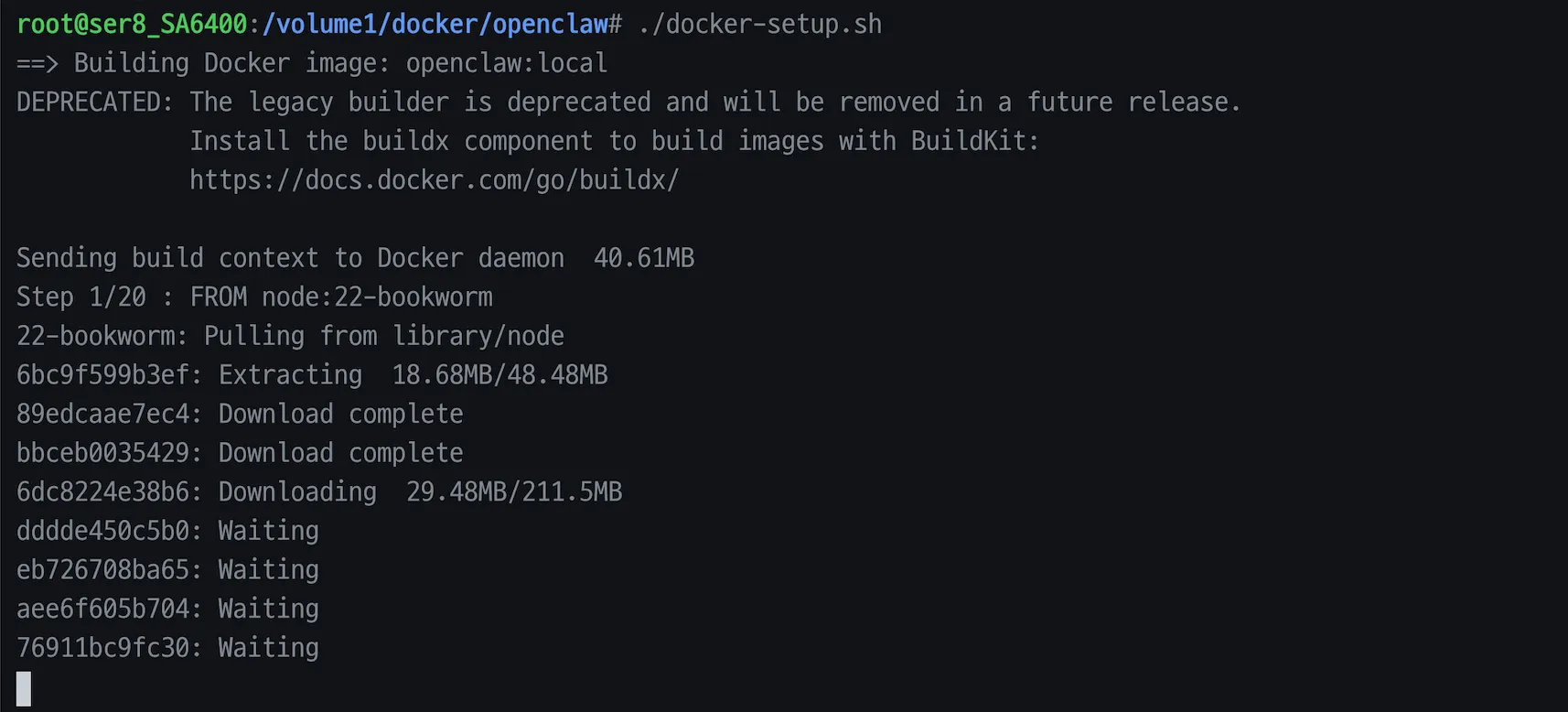1568x712 pixels.
Task: Click the Step 1/20 text
Action: pos(81,297)
